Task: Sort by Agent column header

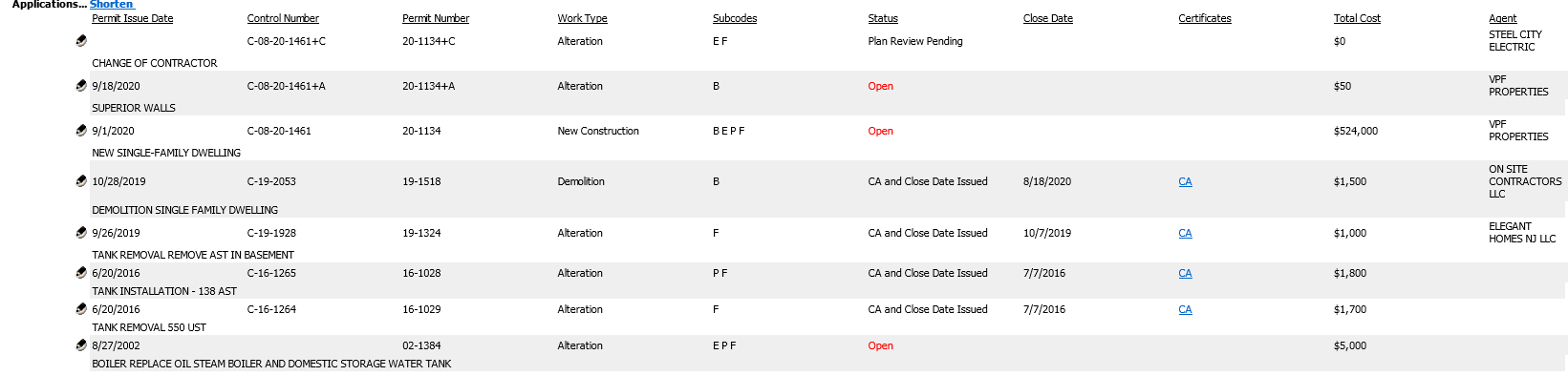Action: (1502, 19)
